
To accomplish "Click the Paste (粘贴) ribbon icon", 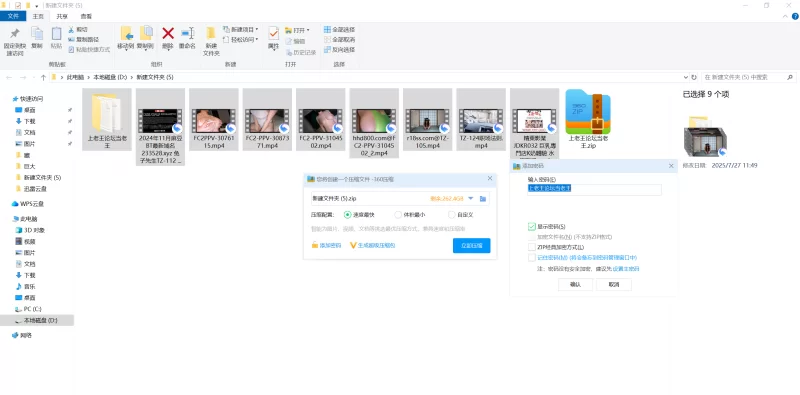I will (56, 34).
